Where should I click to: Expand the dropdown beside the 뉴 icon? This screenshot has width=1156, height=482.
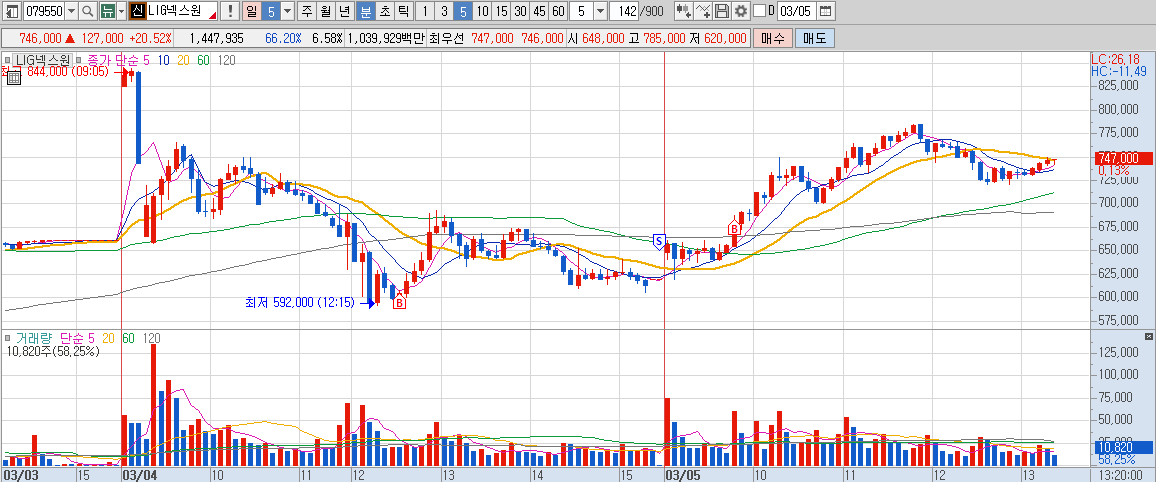click(x=122, y=11)
